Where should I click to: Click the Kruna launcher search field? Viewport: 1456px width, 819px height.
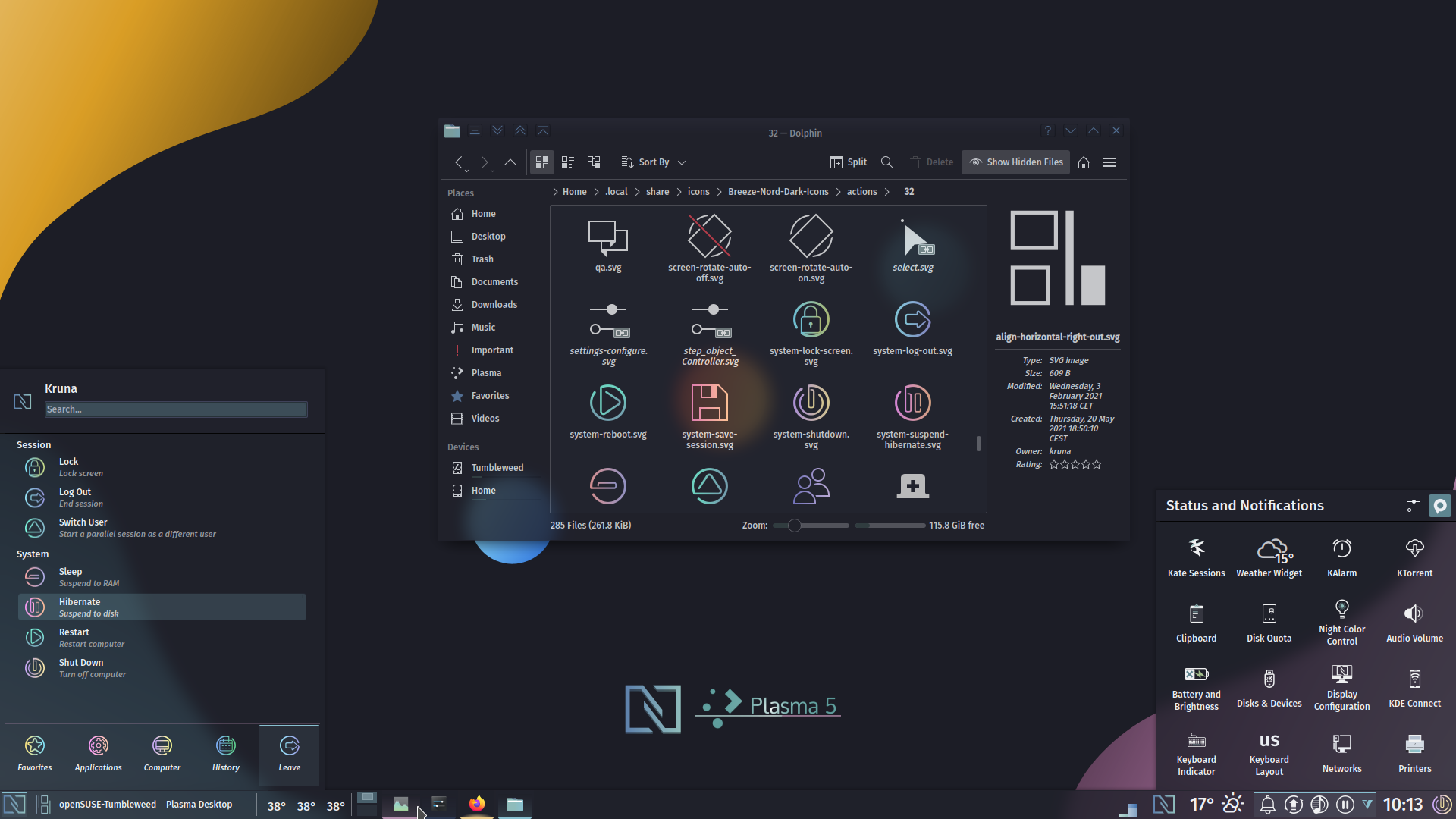(176, 409)
